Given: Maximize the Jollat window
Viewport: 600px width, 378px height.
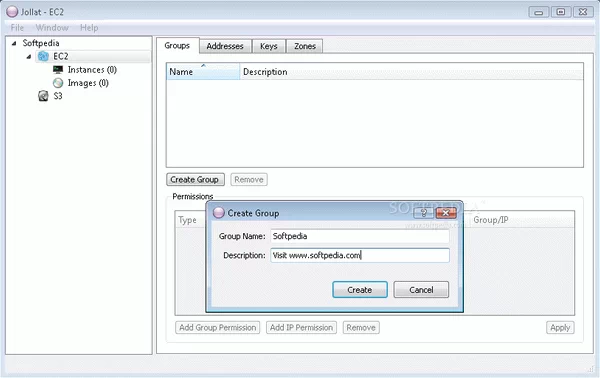Looking at the screenshot, I should click(x=561, y=12).
